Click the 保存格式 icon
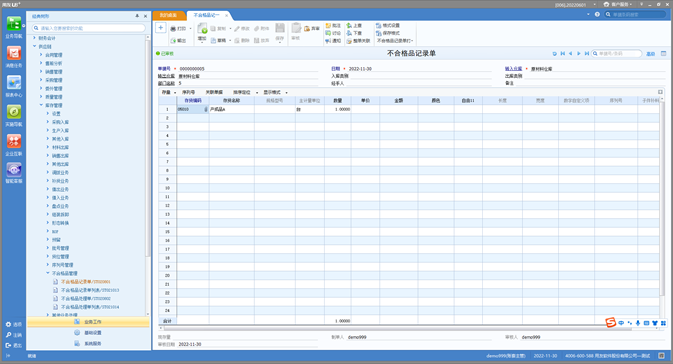 click(x=379, y=33)
